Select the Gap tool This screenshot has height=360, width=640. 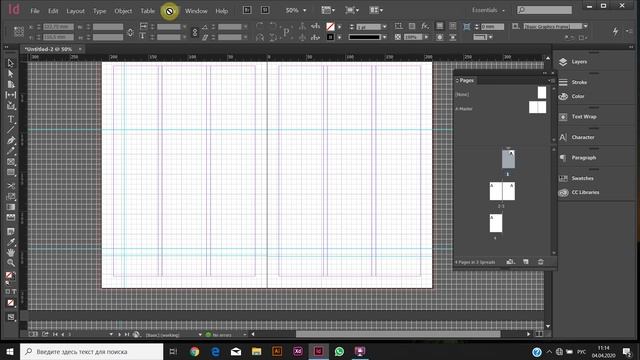[11, 95]
